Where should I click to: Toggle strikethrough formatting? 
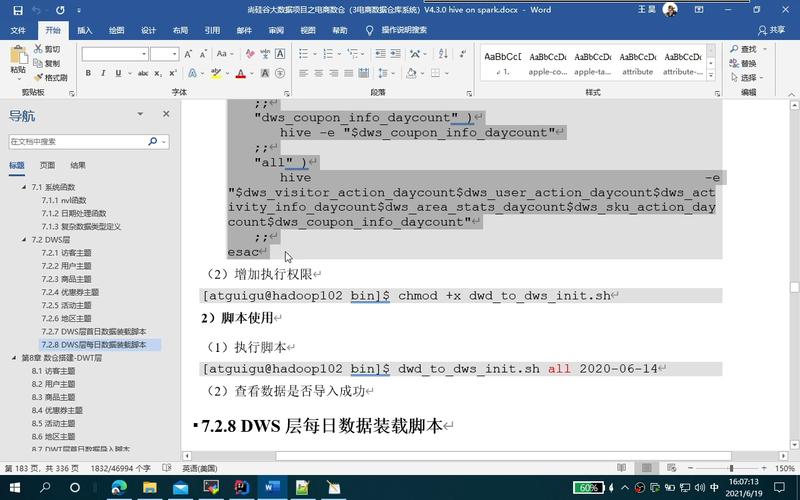pyautogui.click(x=143, y=73)
